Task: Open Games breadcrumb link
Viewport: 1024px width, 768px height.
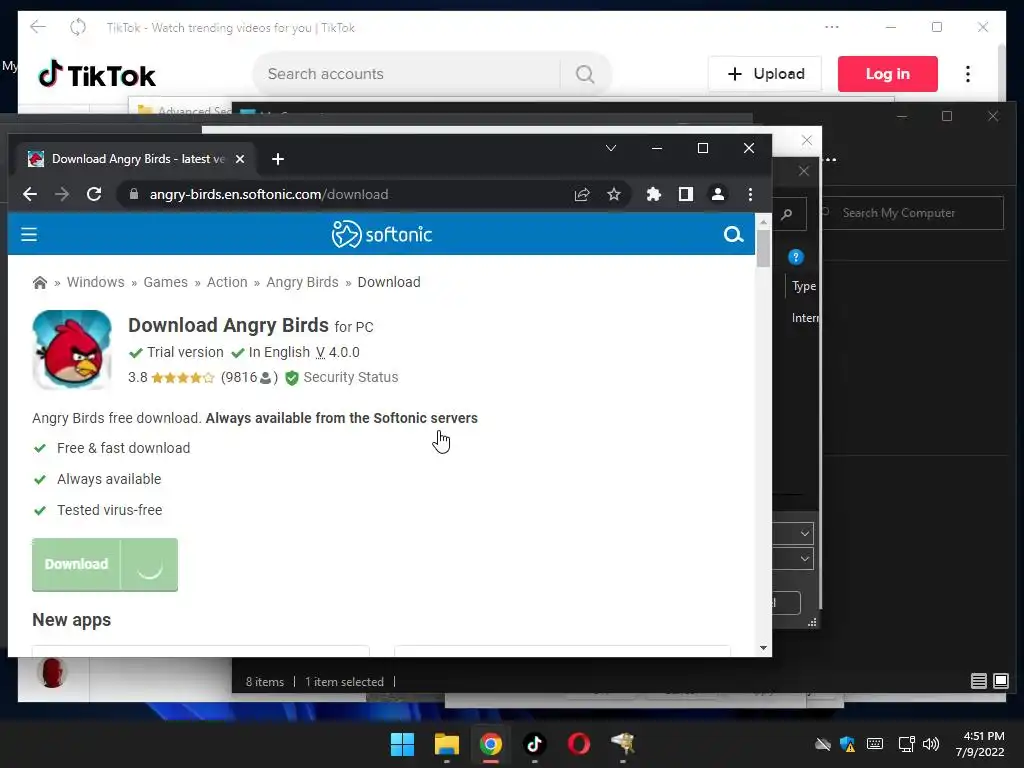Action: [165, 282]
